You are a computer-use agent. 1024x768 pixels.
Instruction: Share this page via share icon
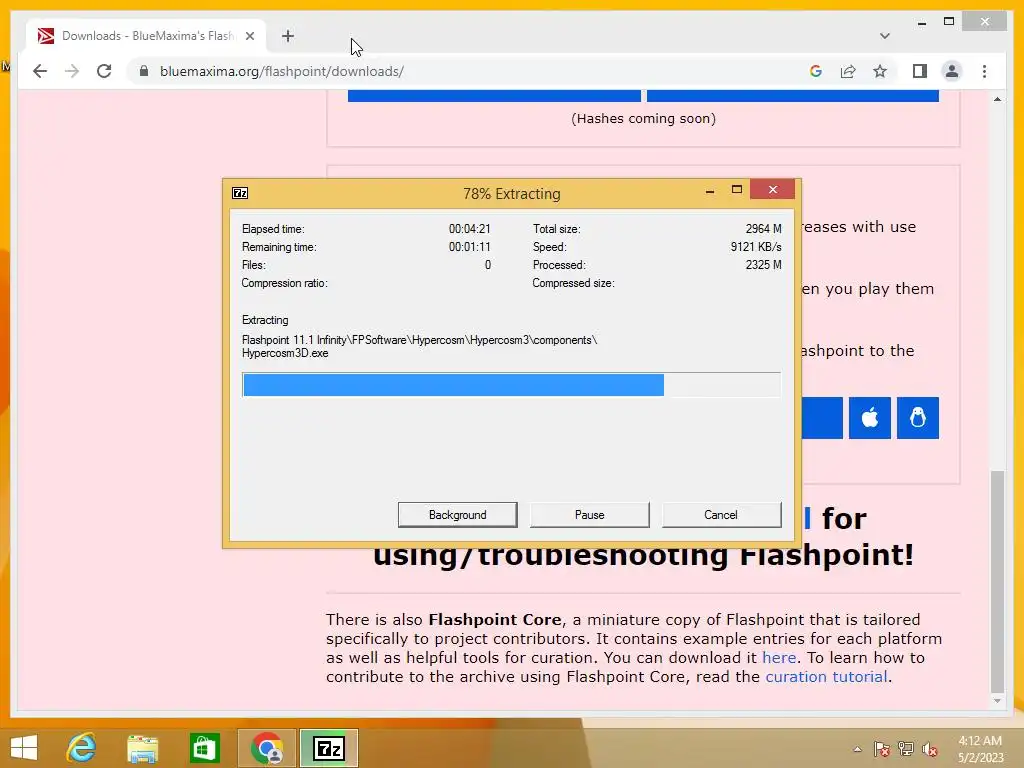click(x=848, y=71)
